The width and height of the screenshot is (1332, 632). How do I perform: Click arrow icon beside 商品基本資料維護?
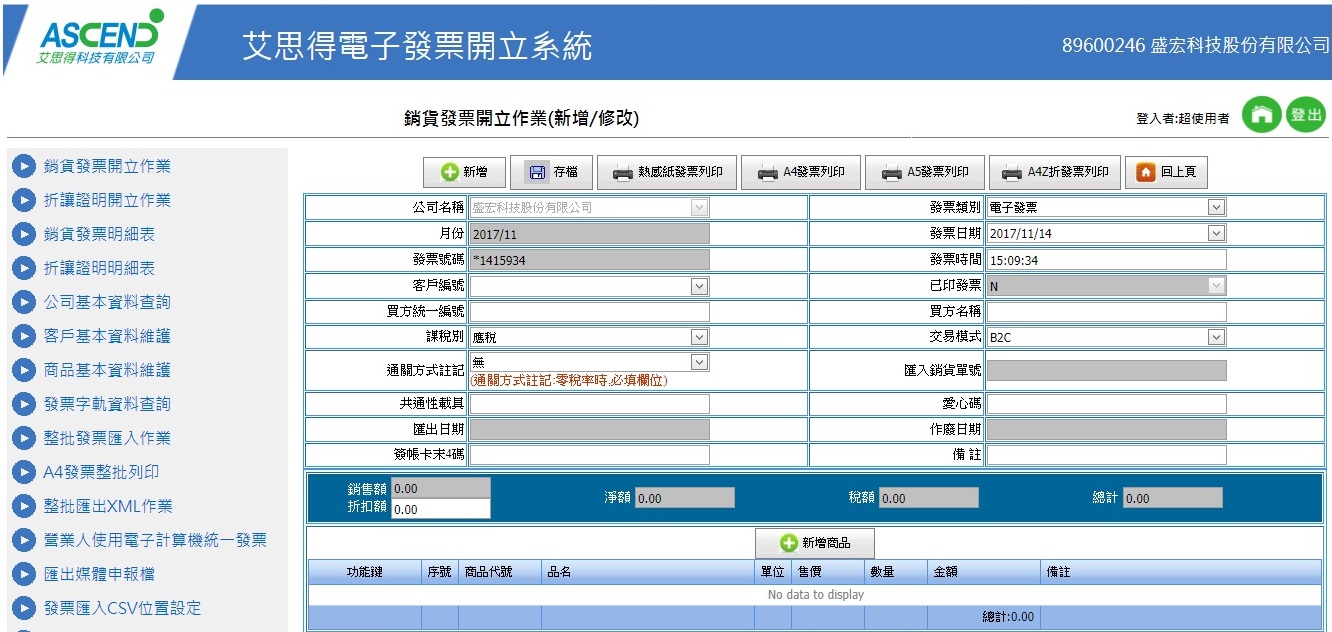(x=23, y=370)
